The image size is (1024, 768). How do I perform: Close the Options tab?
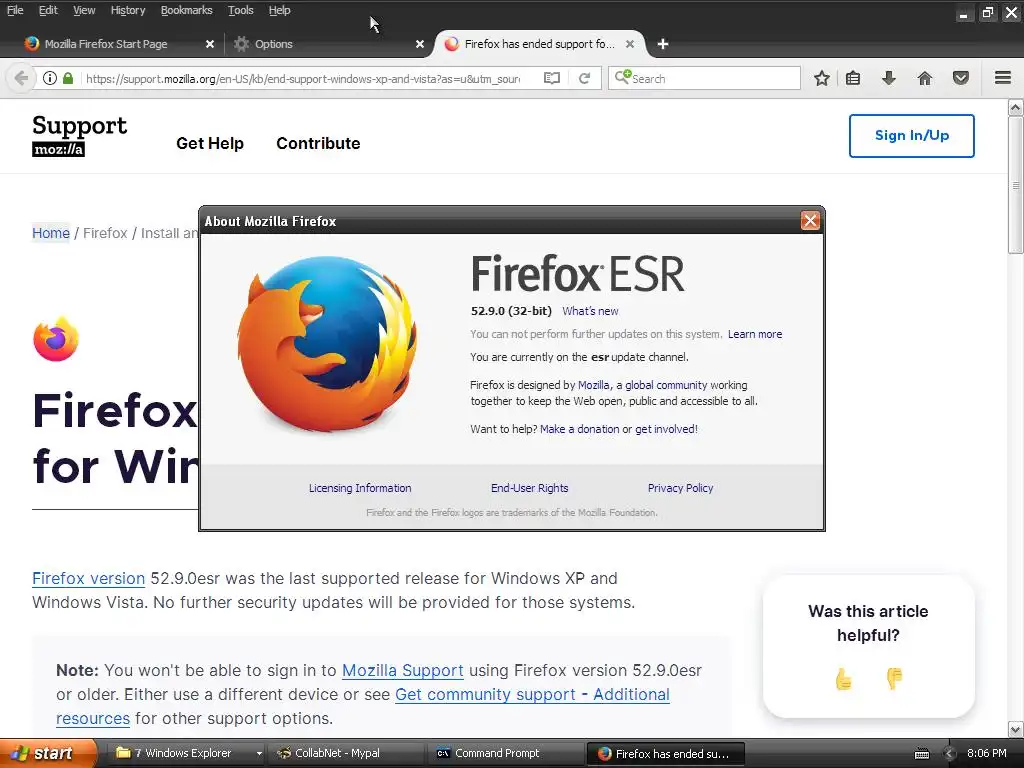point(420,44)
